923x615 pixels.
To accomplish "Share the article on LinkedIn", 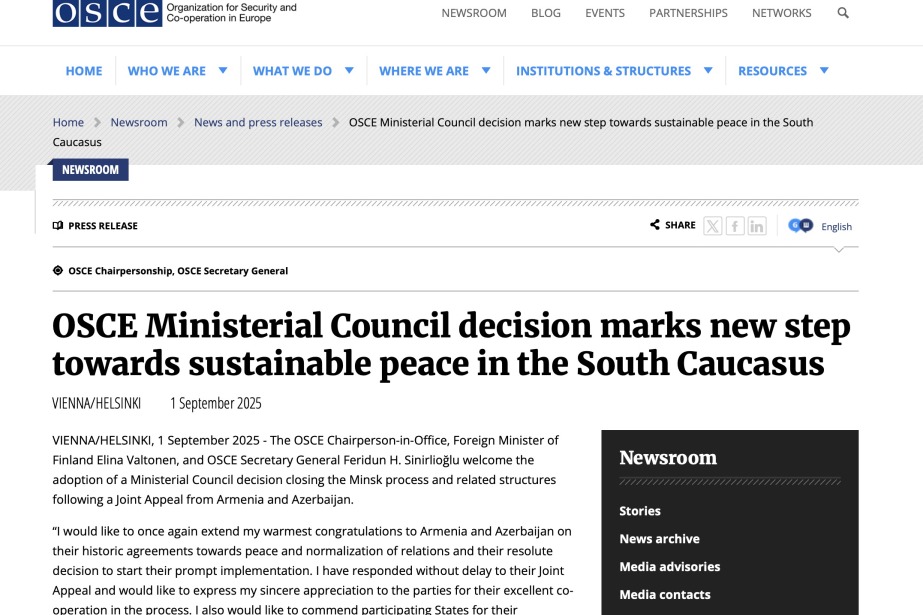I will pyautogui.click(x=757, y=226).
